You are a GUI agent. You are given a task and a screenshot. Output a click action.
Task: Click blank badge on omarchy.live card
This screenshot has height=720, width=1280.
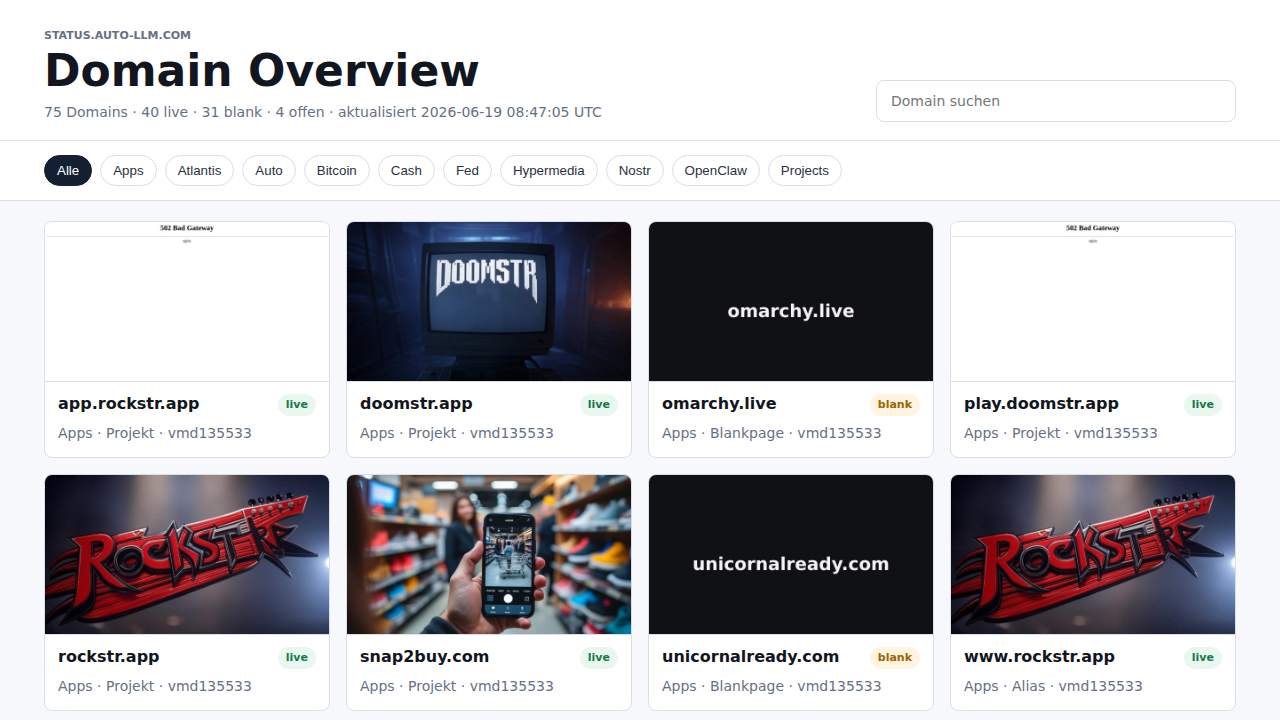click(x=895, y=405)
